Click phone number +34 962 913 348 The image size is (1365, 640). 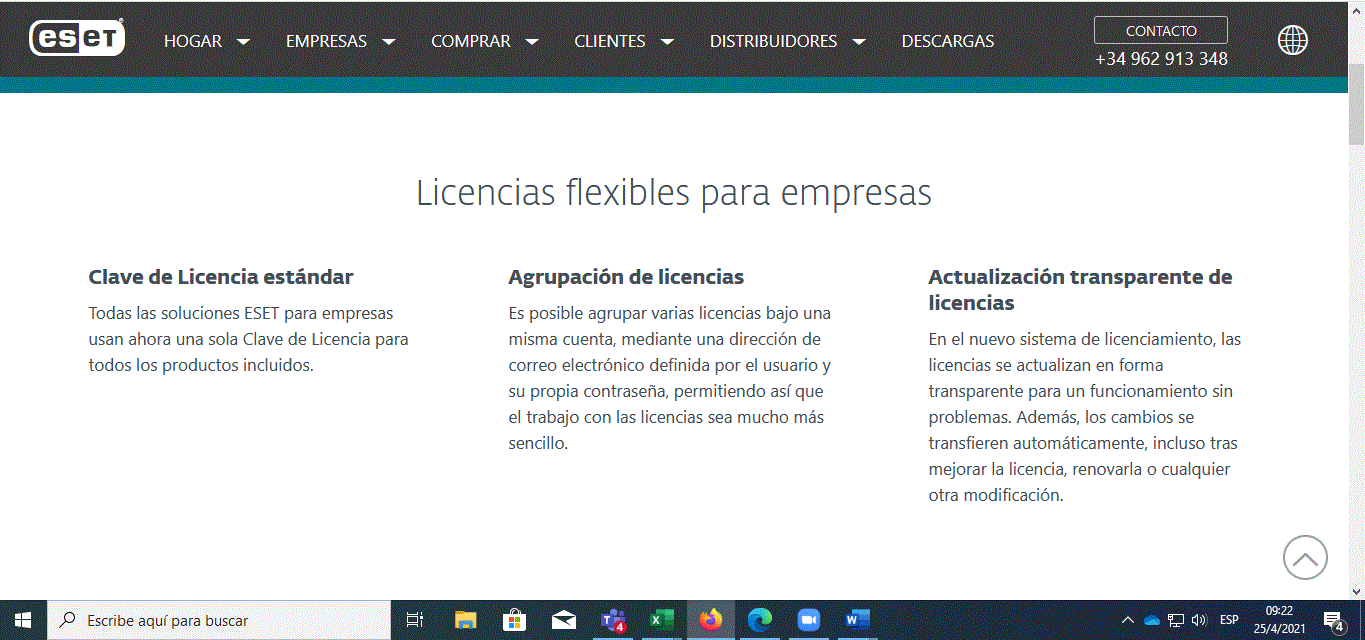1161,59
